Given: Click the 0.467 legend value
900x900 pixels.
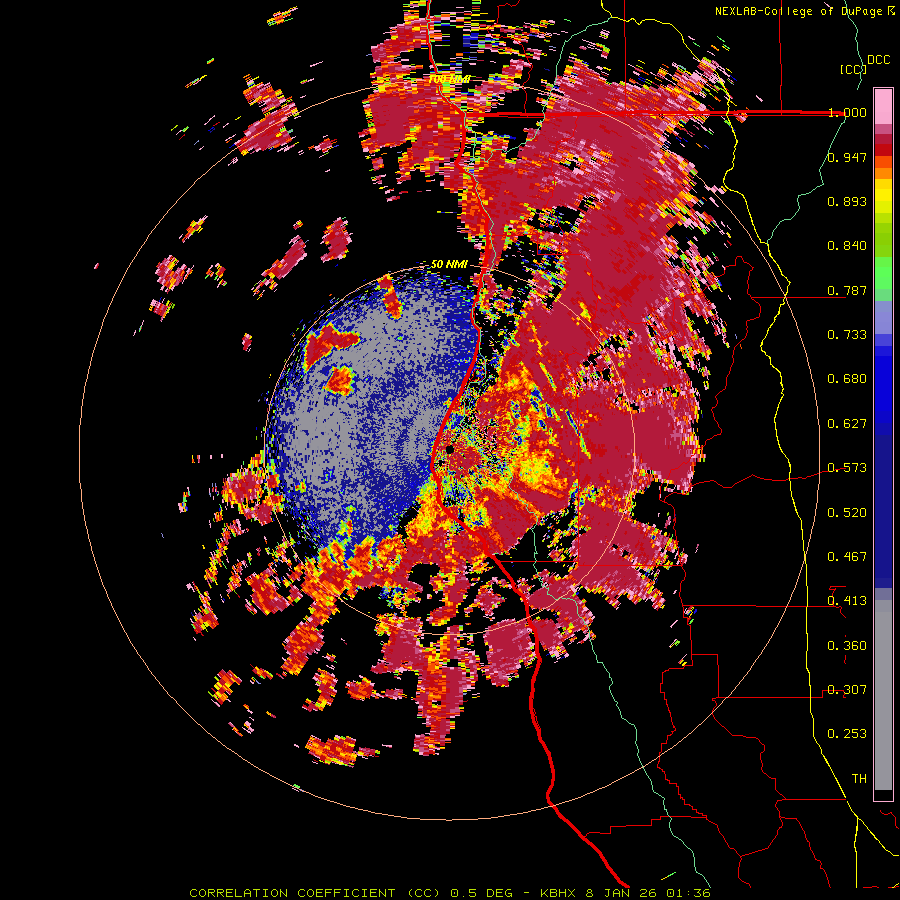Looking at the screenshot, I should point(847,557).
